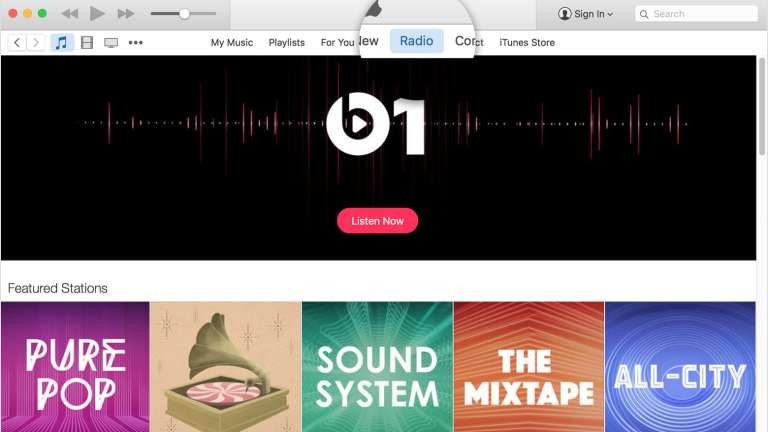Screen dimensions: 768x432
Task: Switch to the TV Shows monitor icon
Action: pos(111,43)
